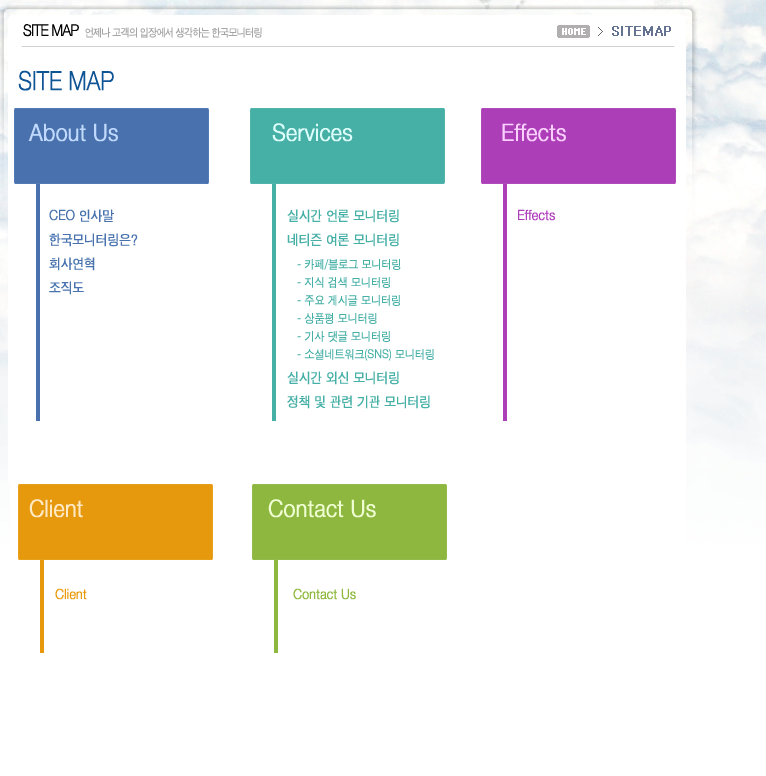Viewport: 766px width, 776px height.
Task: Open 네티즌 여론 모니터링 link
Action: [x=343, y=240]
